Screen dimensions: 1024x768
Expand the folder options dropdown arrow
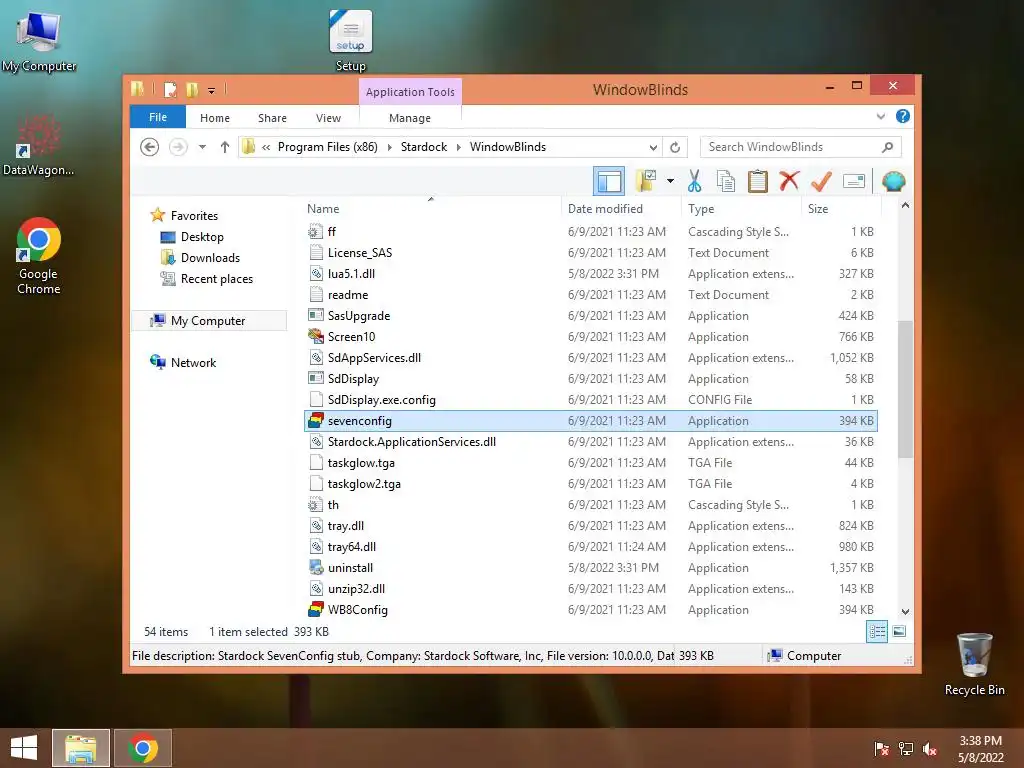coord(670,181)
